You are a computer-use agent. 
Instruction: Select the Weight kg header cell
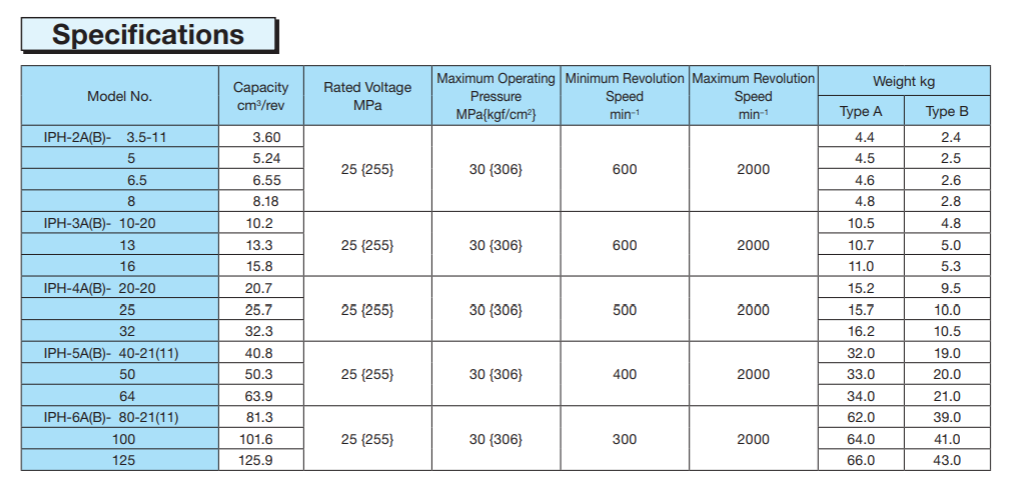(903, 81)
